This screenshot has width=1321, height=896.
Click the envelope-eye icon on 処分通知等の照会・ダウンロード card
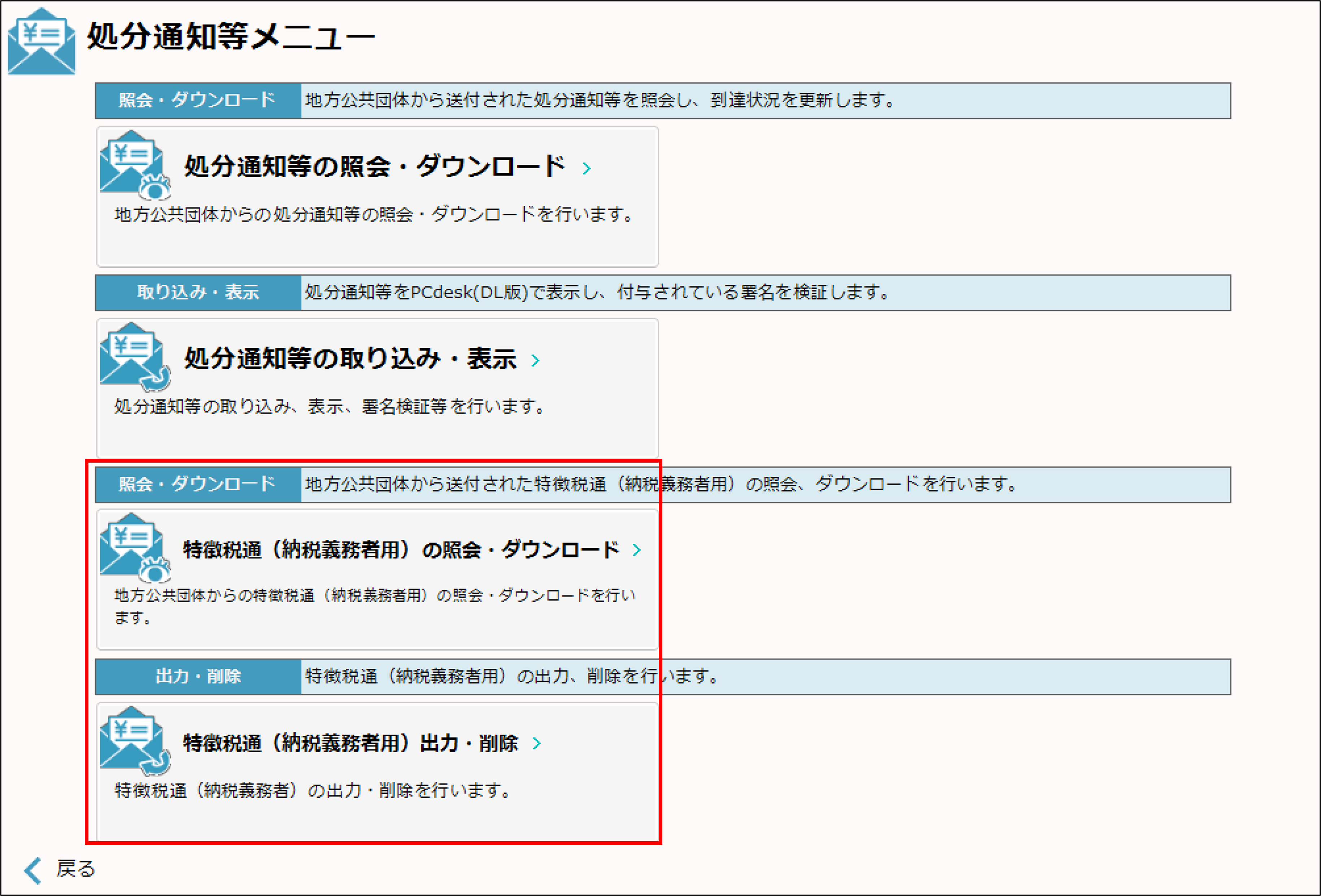click(x=135, y=165)
